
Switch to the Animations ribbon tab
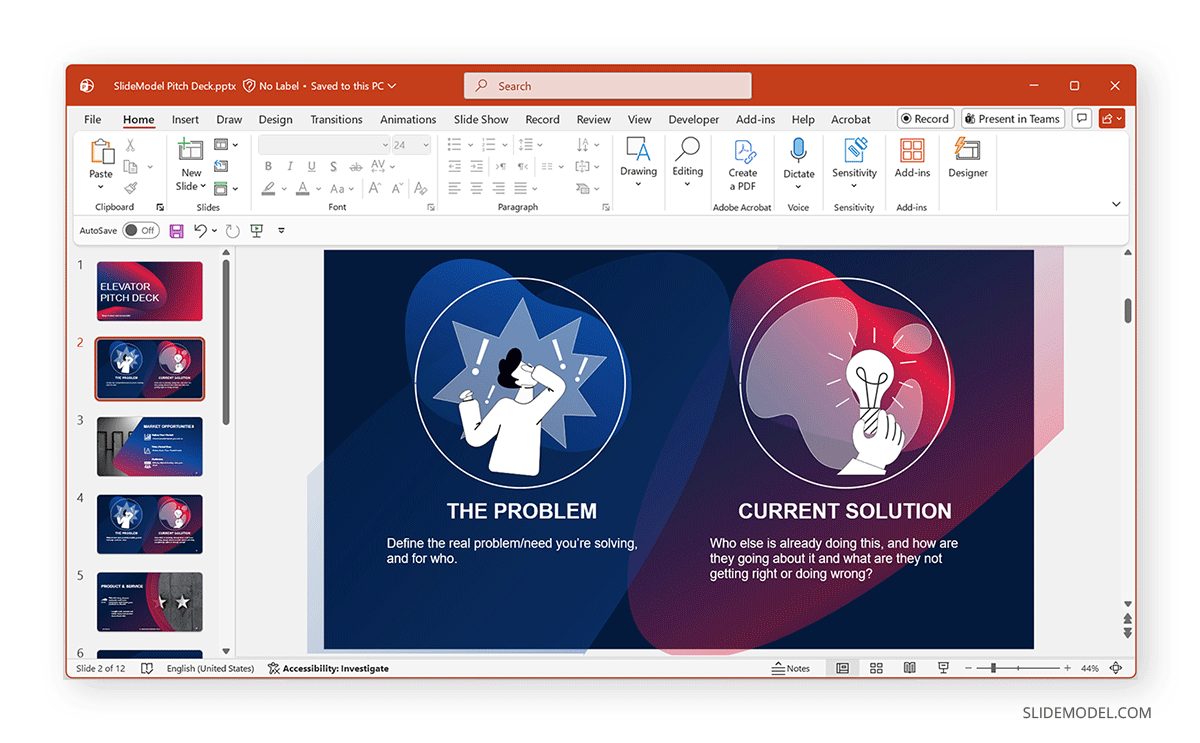click(408, 119)
